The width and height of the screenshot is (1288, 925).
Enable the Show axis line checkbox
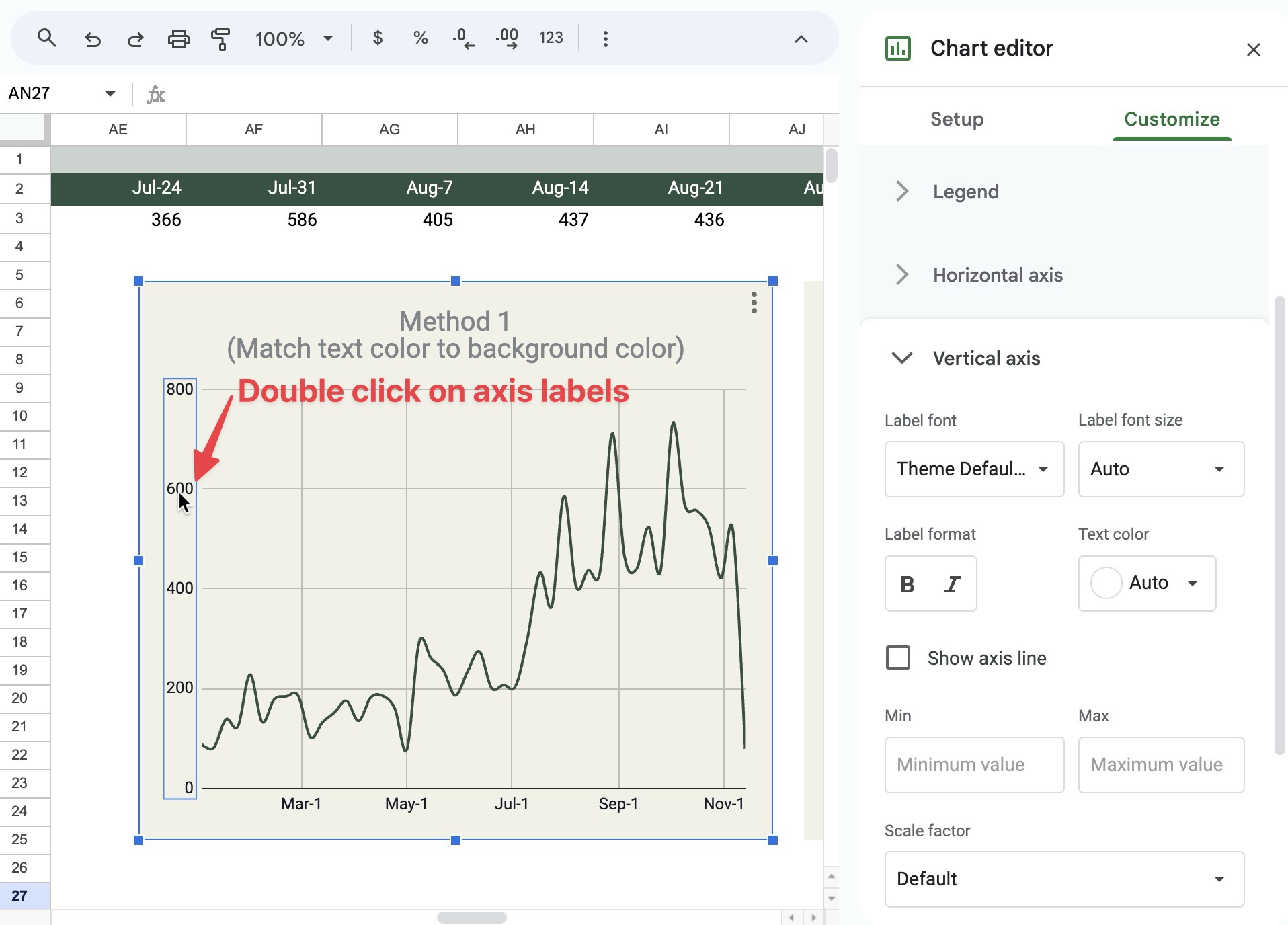click(897, 657)
